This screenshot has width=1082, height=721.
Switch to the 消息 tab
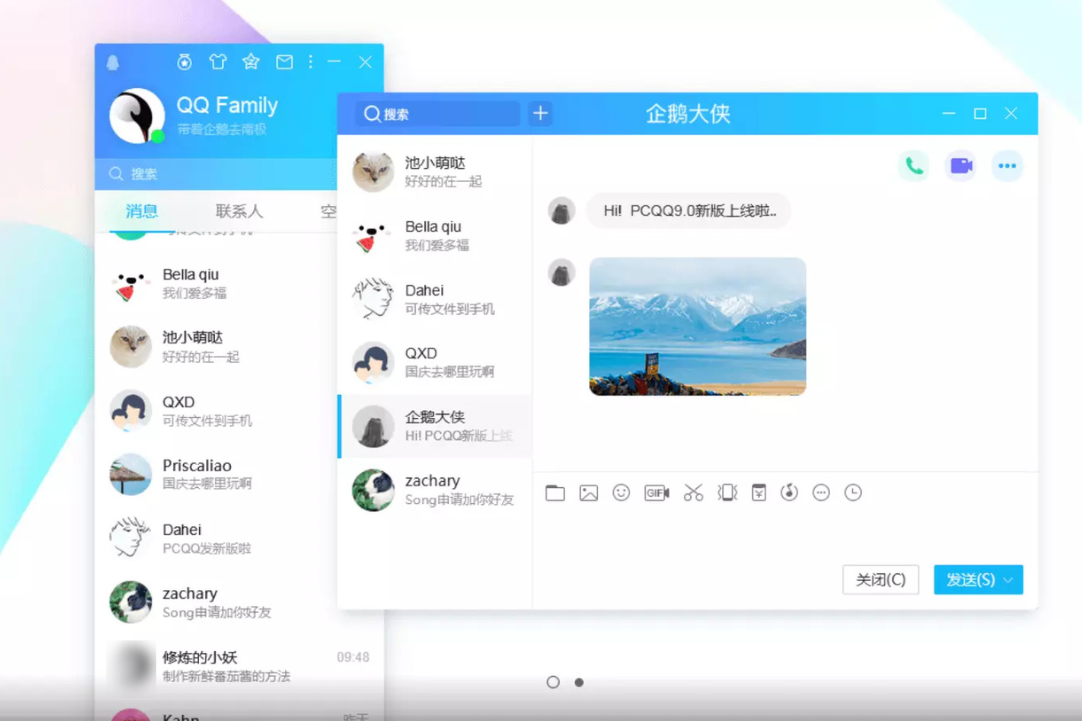[x=142, y=211]
